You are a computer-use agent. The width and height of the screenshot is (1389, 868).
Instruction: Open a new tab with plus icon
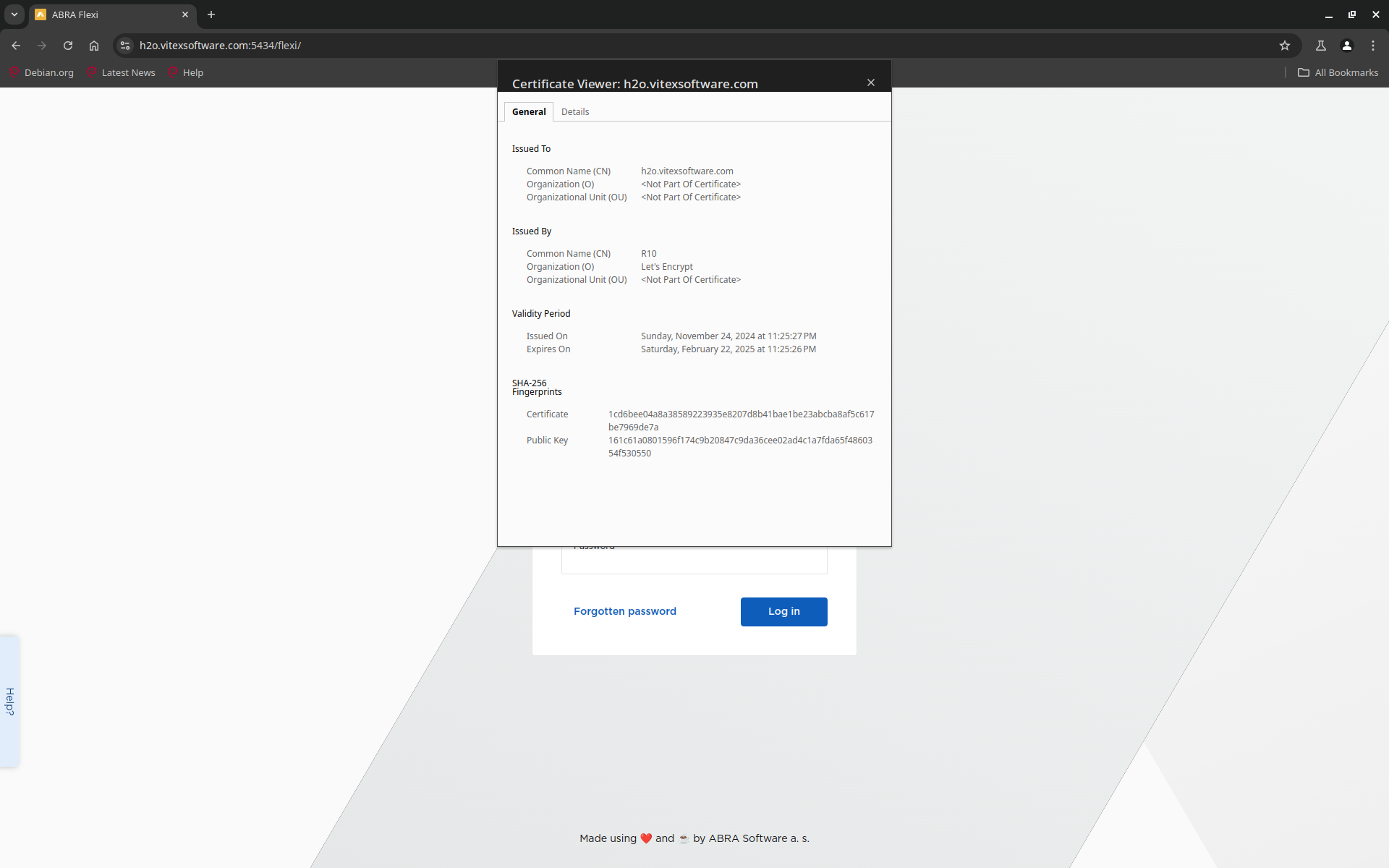click(x=211, y=14)
